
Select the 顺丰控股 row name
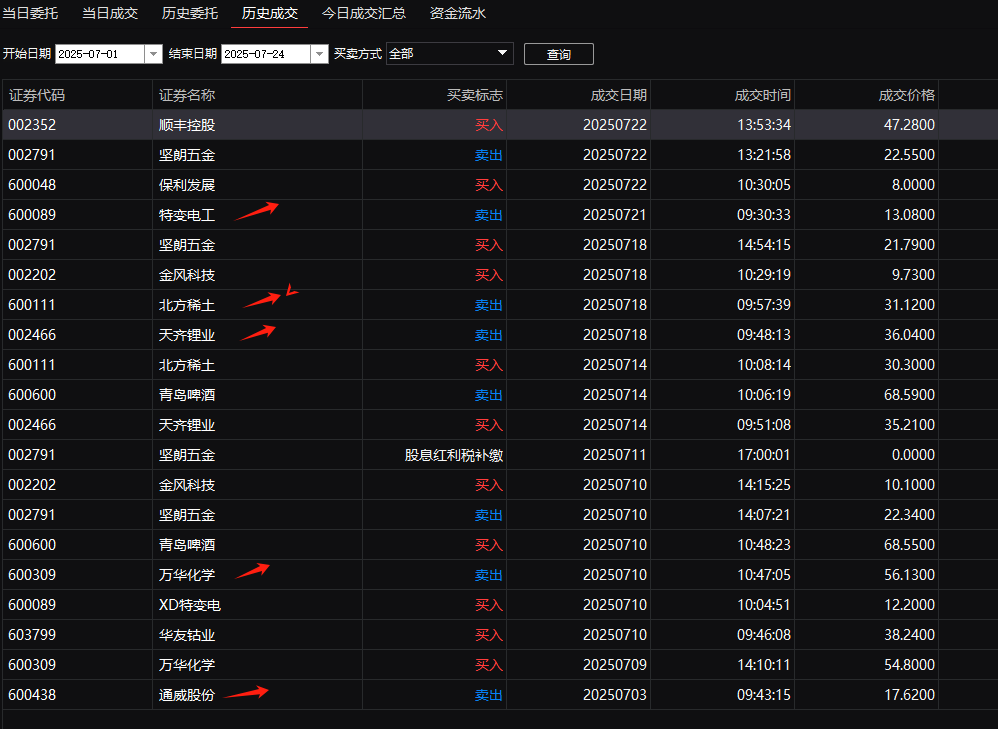click(186, 125)
